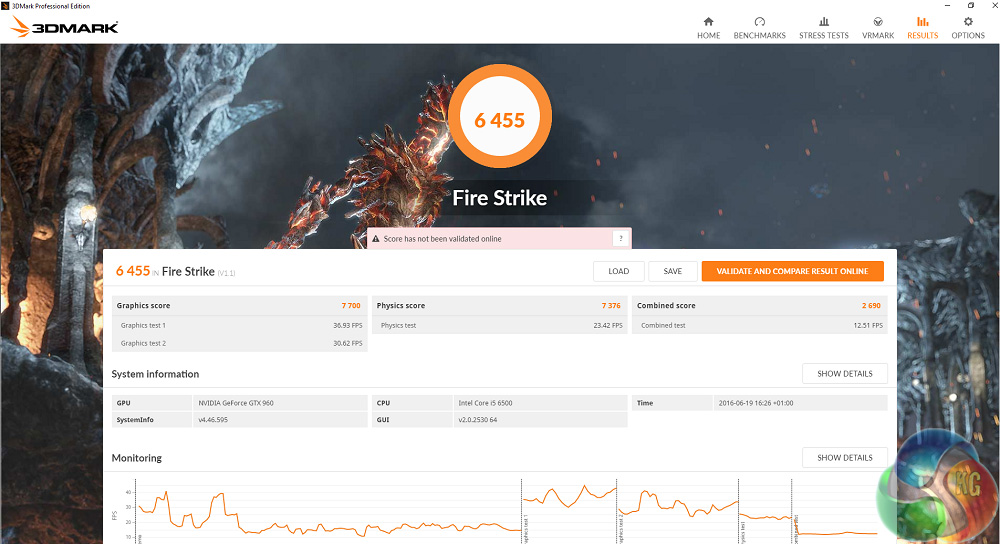
Task: Click the Monitoring heading
Action: (x=136, y=458)
